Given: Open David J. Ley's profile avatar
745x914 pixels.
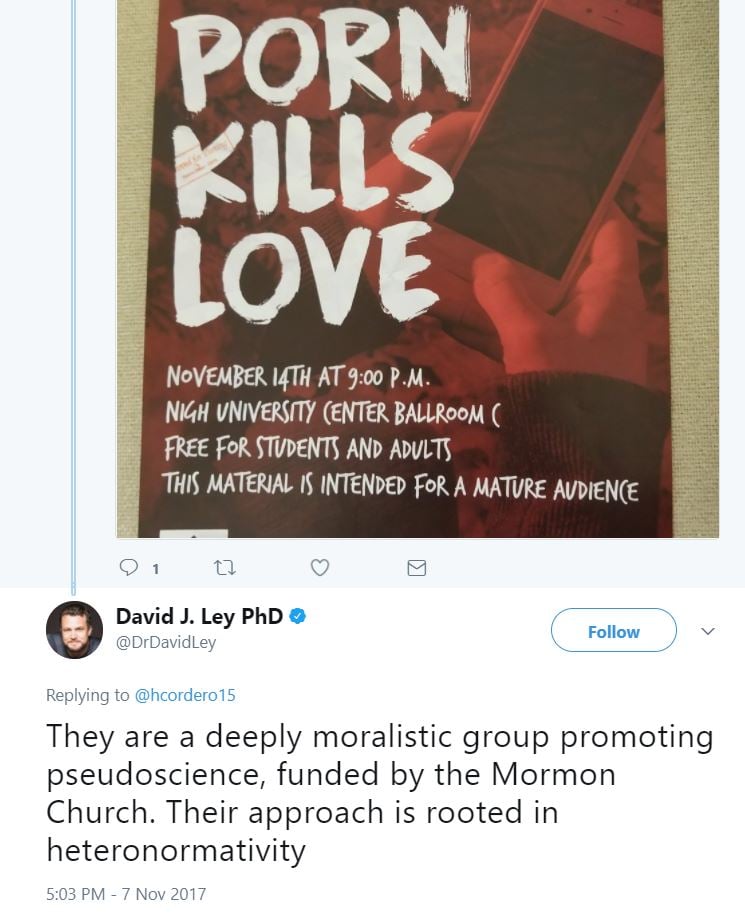Looking at the screenshot, I should [75, 630].
